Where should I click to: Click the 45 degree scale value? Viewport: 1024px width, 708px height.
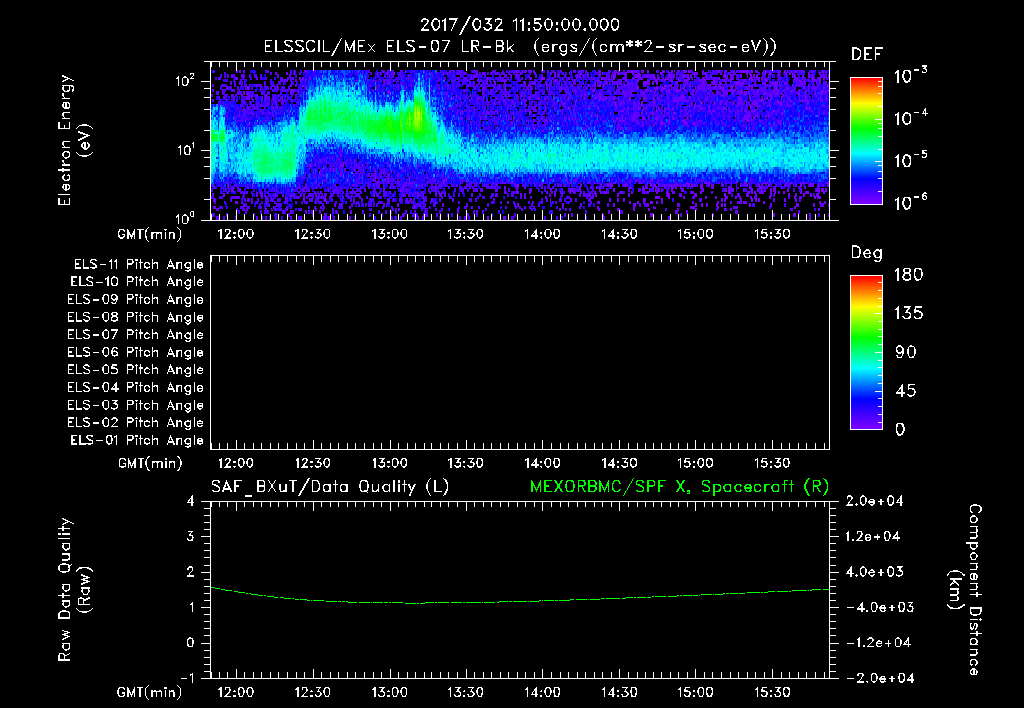click(906, 391)
